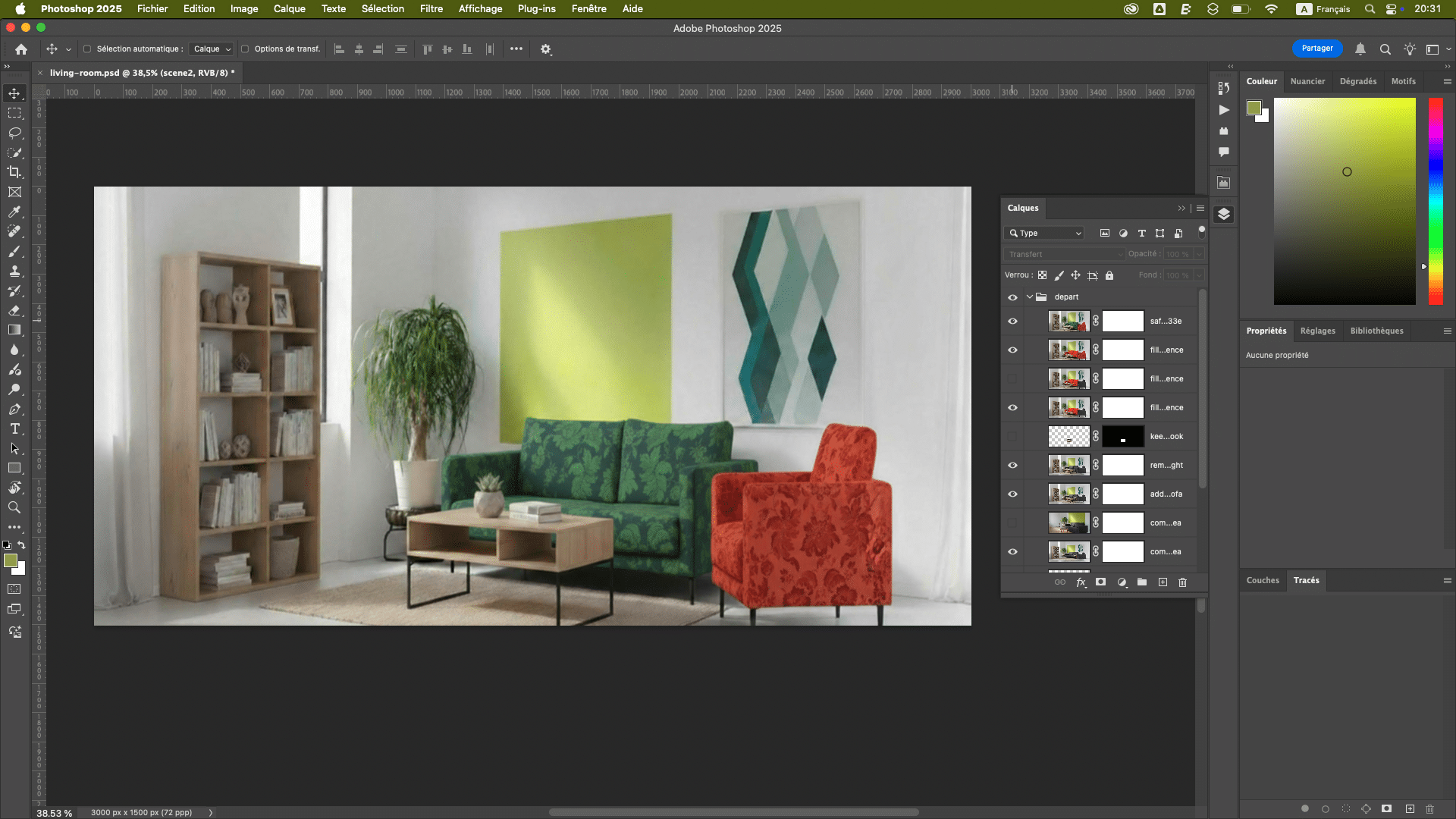Screen dimensions: 1456x819
Task: Select the Crop tool
Action: [x=14, y=172]
